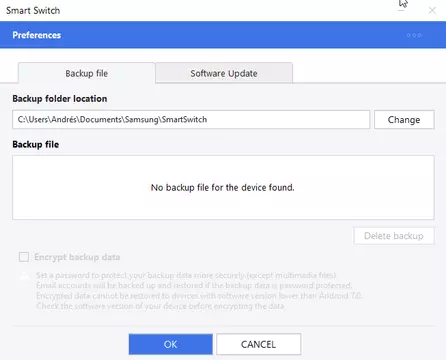Click the No backup file found message

(x=223, y=187)
